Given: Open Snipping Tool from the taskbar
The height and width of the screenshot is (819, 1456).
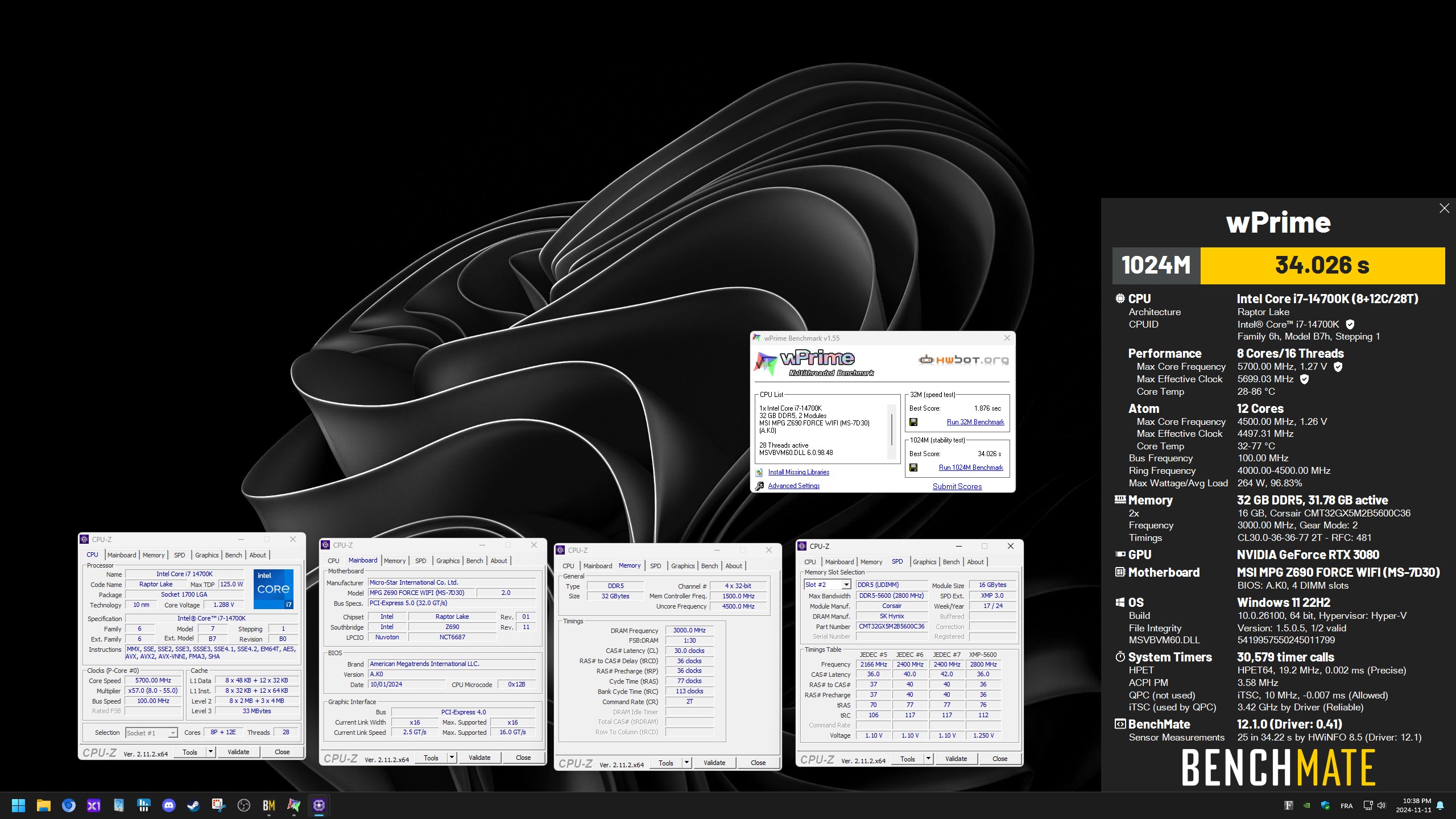Looking at the screenshot, I should click(x=218, y=805).
